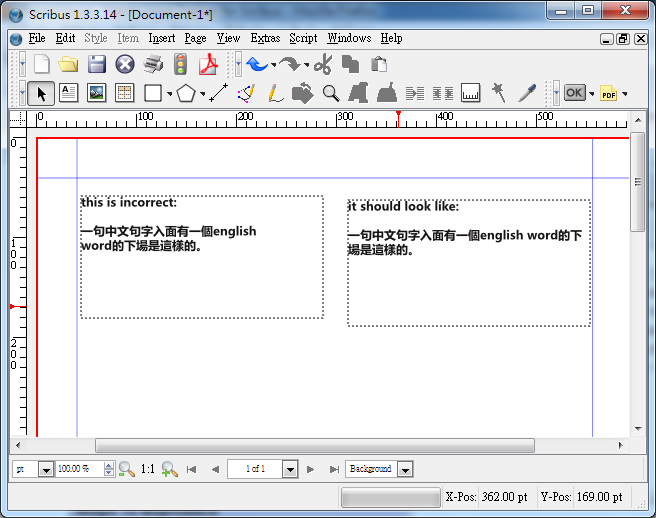Image resolution: width=656 pixels, height=518 pixels.
Task: Open the Insert menu
Action: (161, 38)
